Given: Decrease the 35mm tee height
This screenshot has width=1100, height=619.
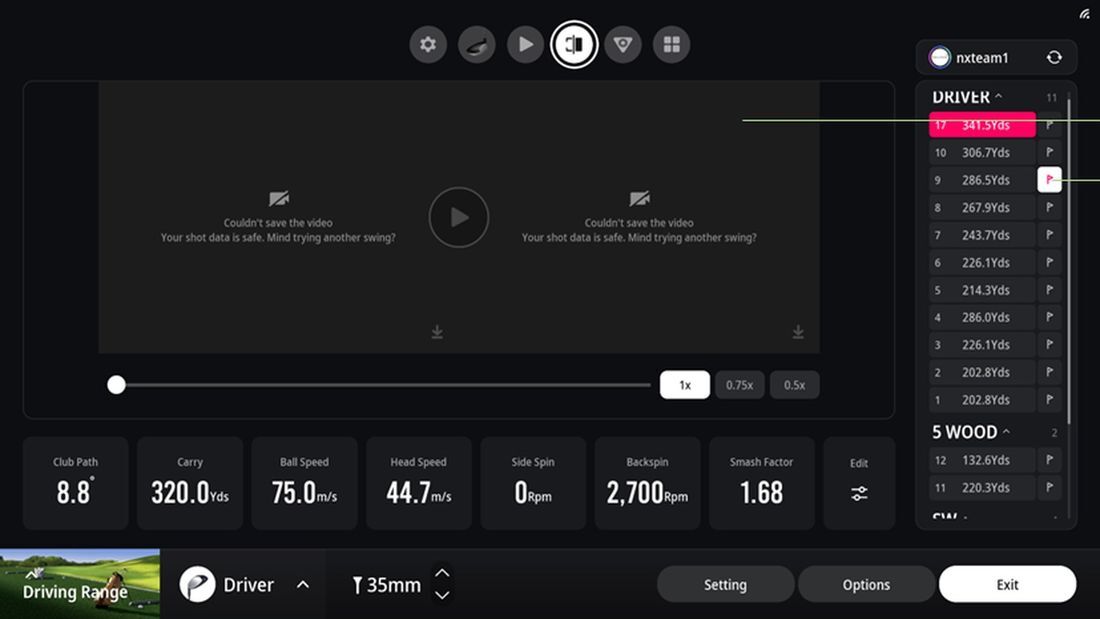Looking at the screenshot, I should tap(442, 595).
